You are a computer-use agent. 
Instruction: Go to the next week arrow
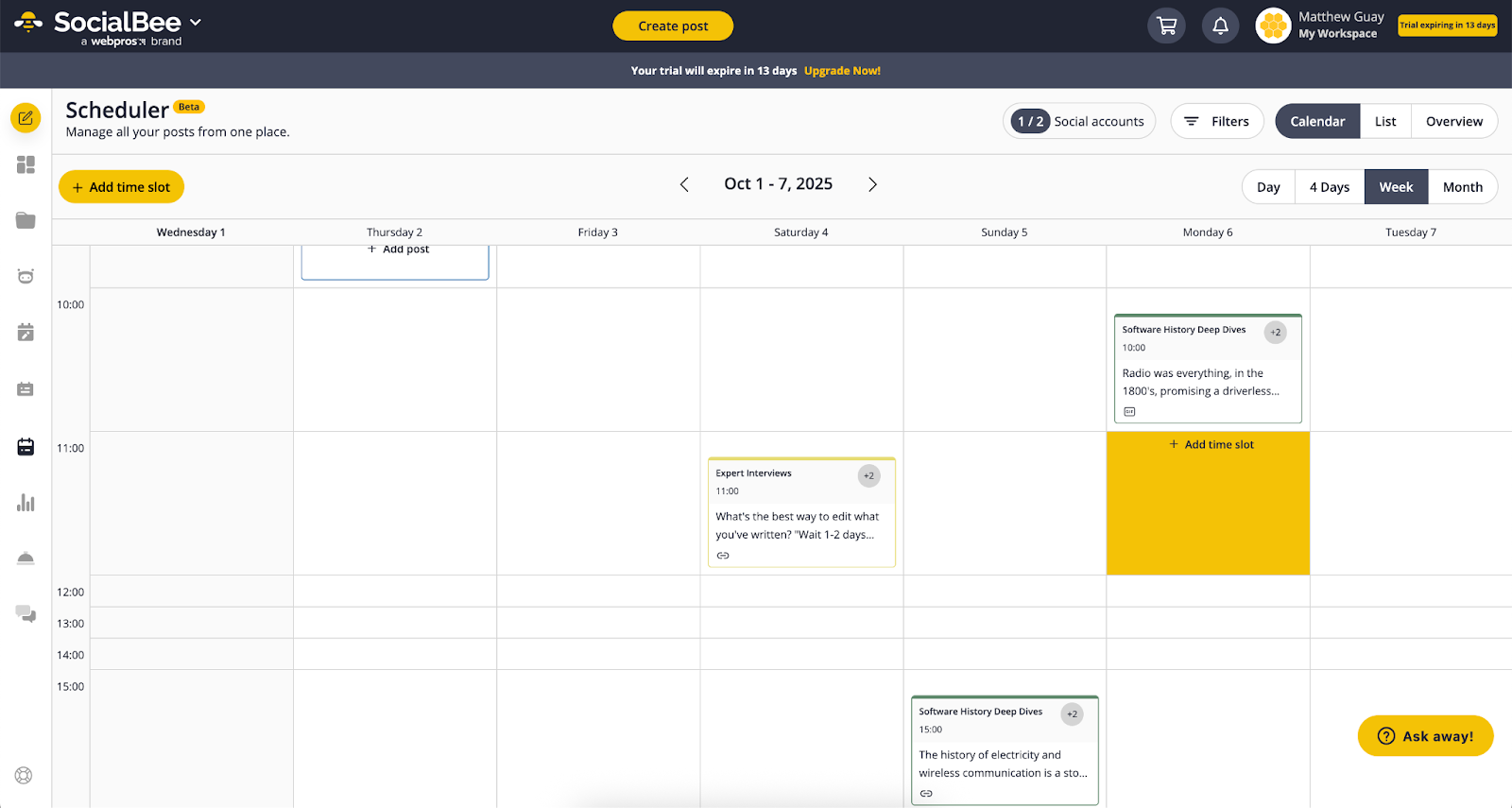point(872,184)
